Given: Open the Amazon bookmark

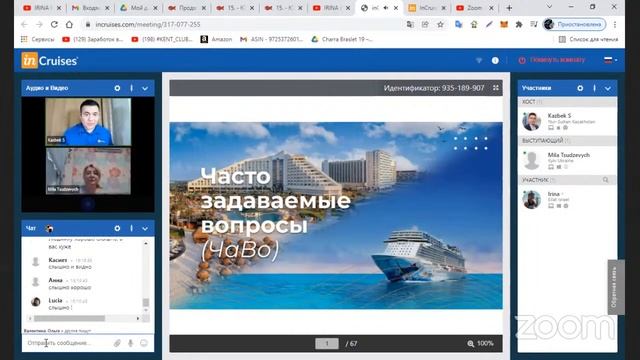Looking at the screenshot, I should tap(216, 39).
